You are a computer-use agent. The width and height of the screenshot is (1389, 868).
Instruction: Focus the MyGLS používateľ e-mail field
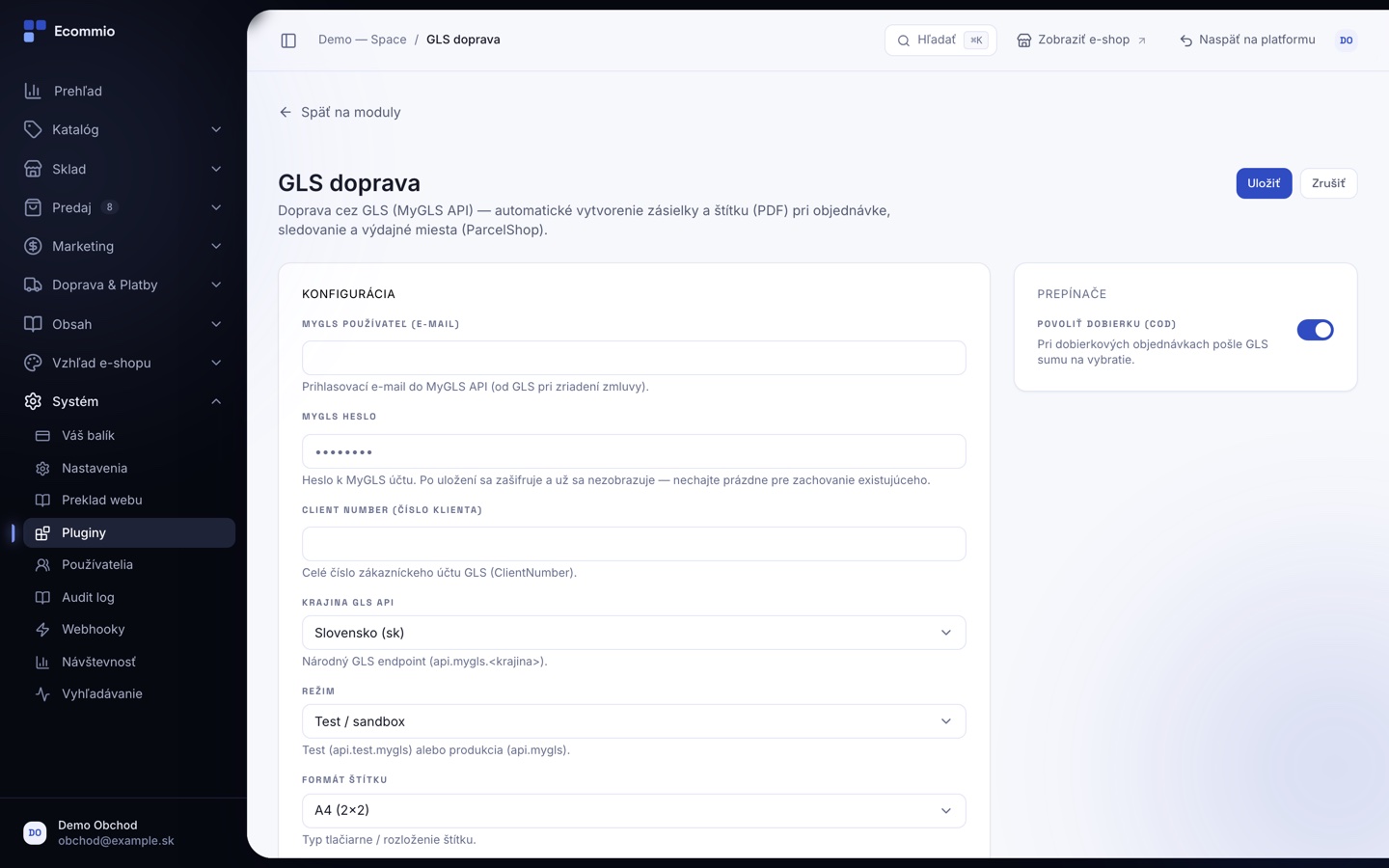click(634, 358)
